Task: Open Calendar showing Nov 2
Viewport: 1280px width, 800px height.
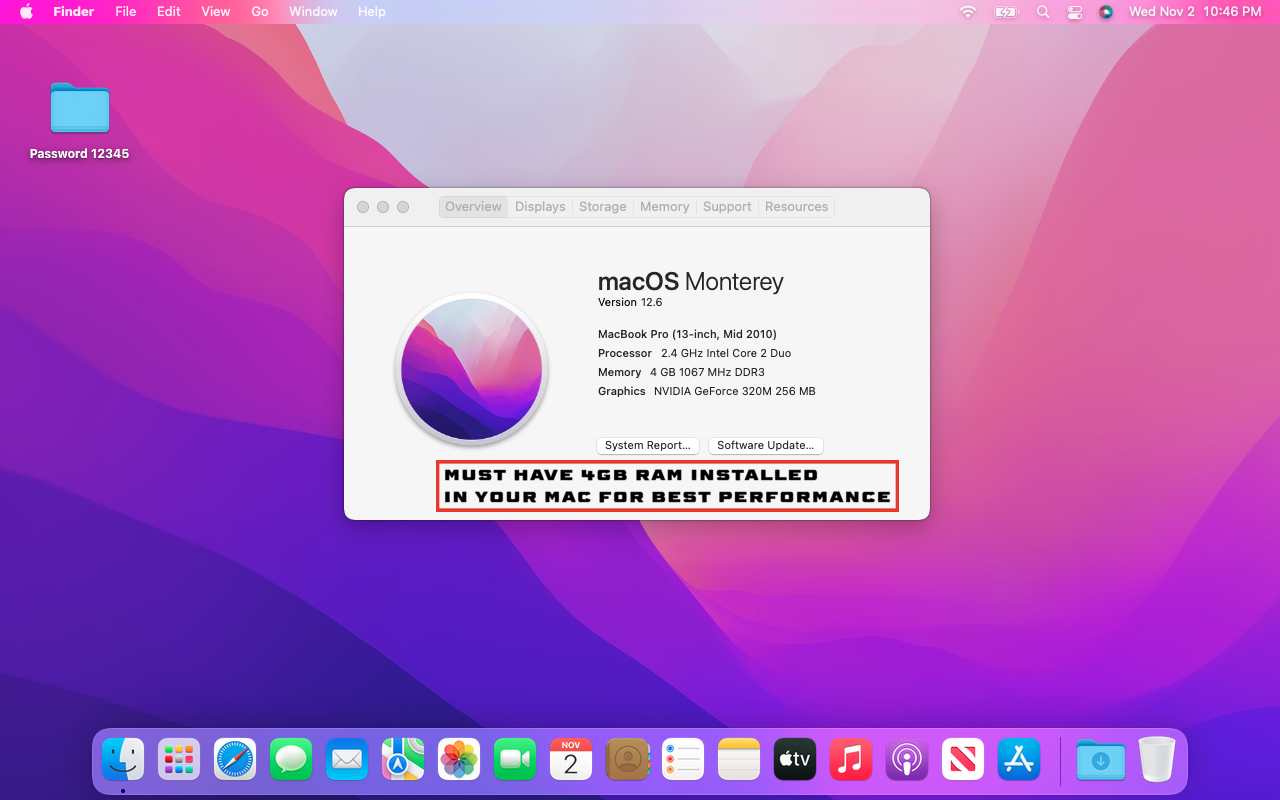Action: [571, 760]
